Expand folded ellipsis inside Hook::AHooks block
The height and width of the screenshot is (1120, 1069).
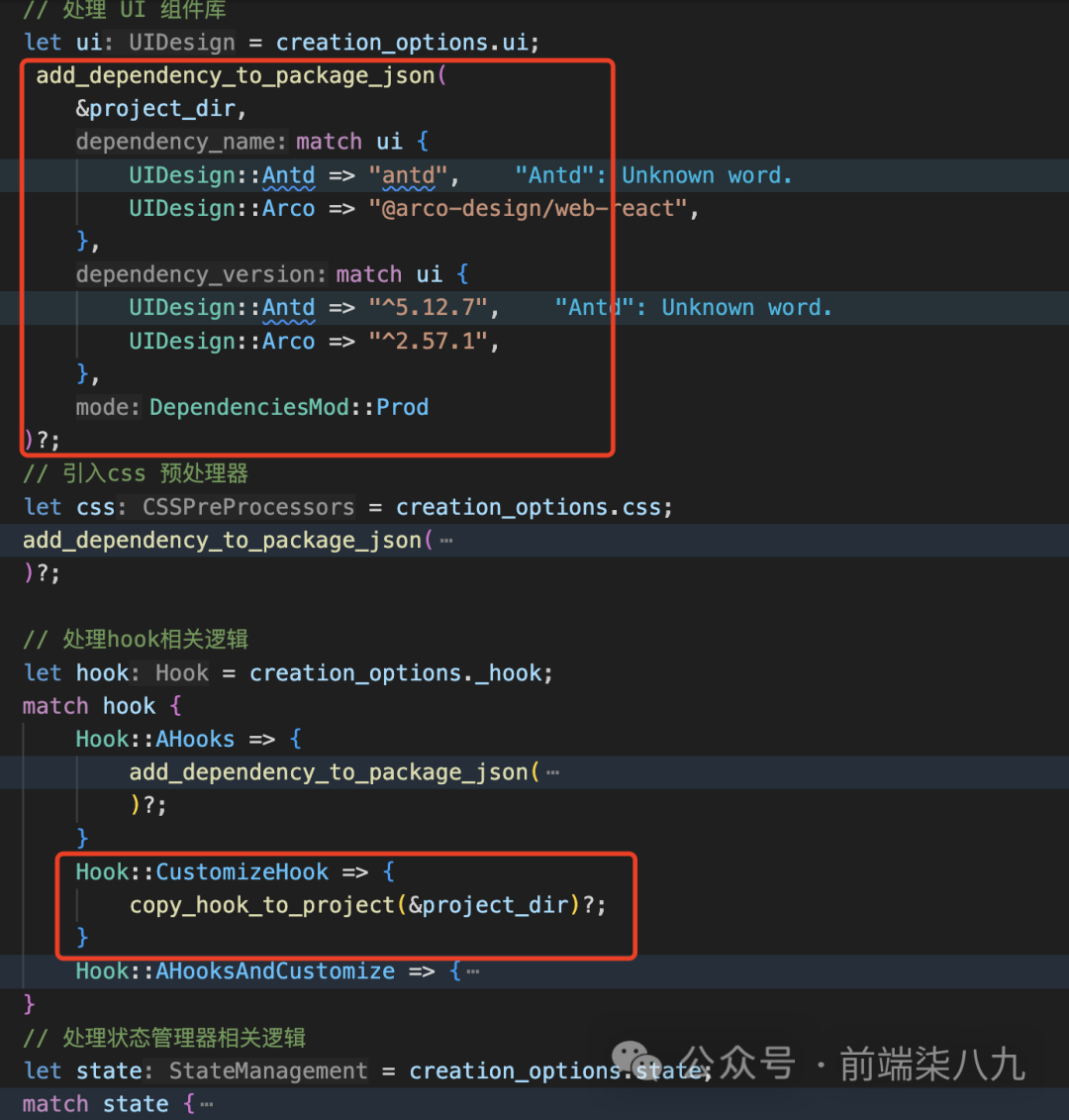[x=552, y=772]
